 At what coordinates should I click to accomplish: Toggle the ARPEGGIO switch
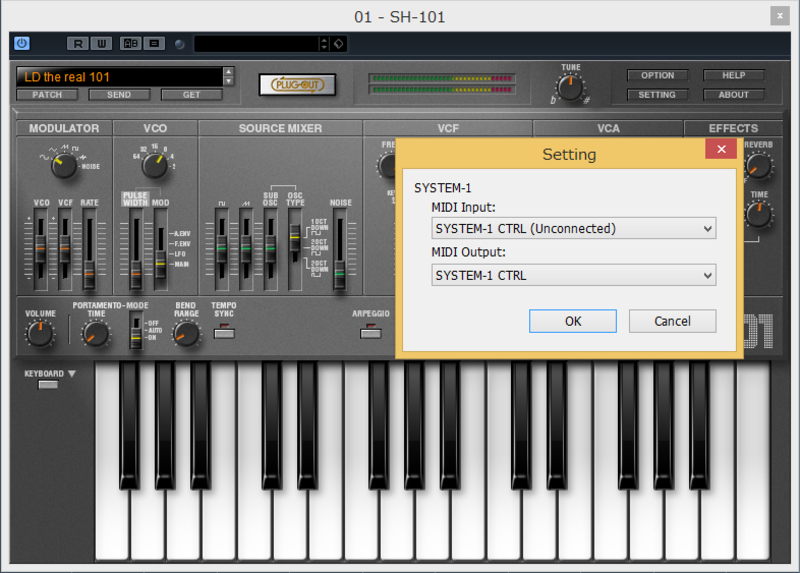(370, 333)
